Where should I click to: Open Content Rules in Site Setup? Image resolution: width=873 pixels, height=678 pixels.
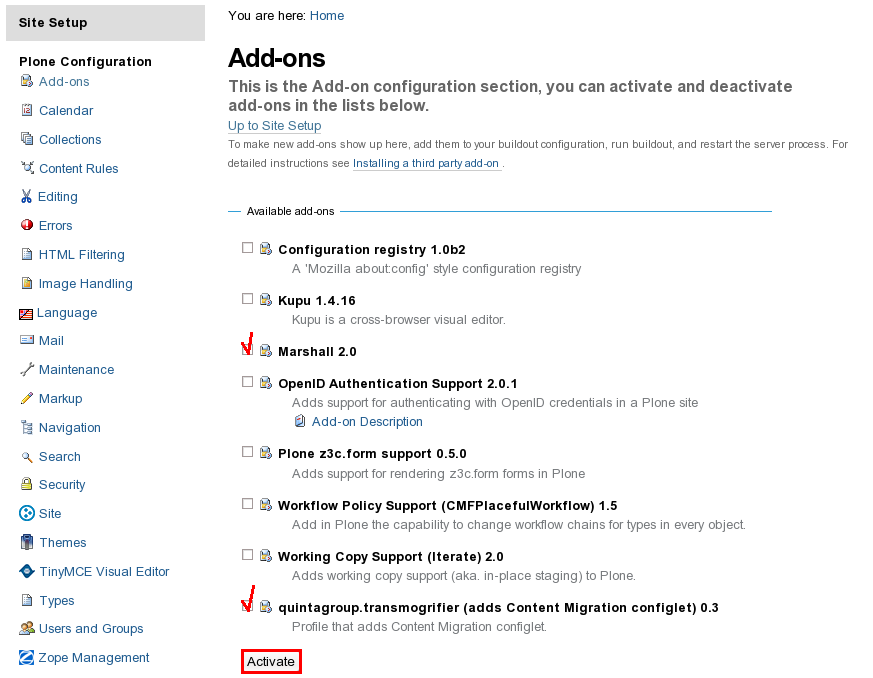(78, 169)
